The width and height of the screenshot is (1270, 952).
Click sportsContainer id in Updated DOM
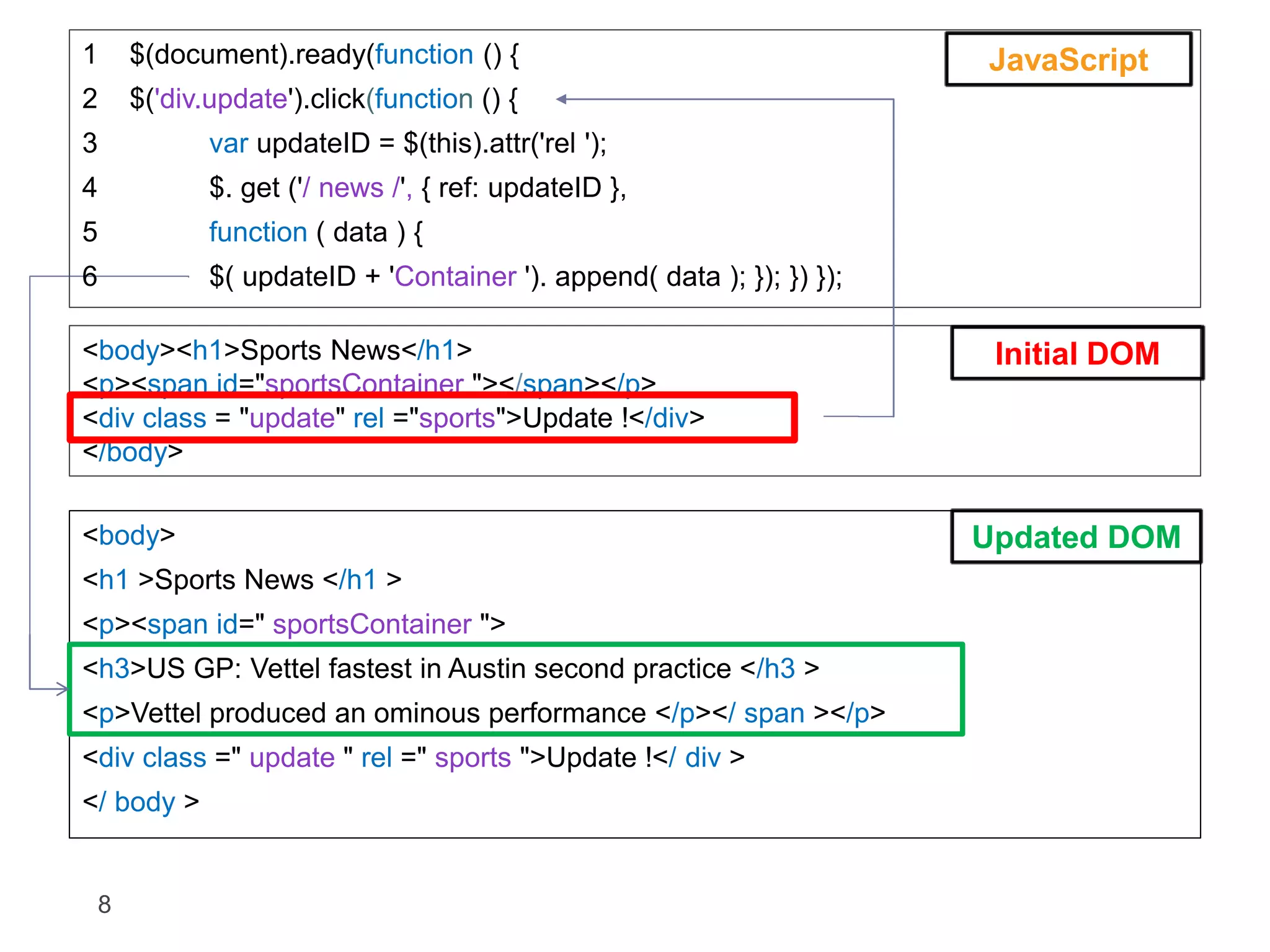coord(372,624)
